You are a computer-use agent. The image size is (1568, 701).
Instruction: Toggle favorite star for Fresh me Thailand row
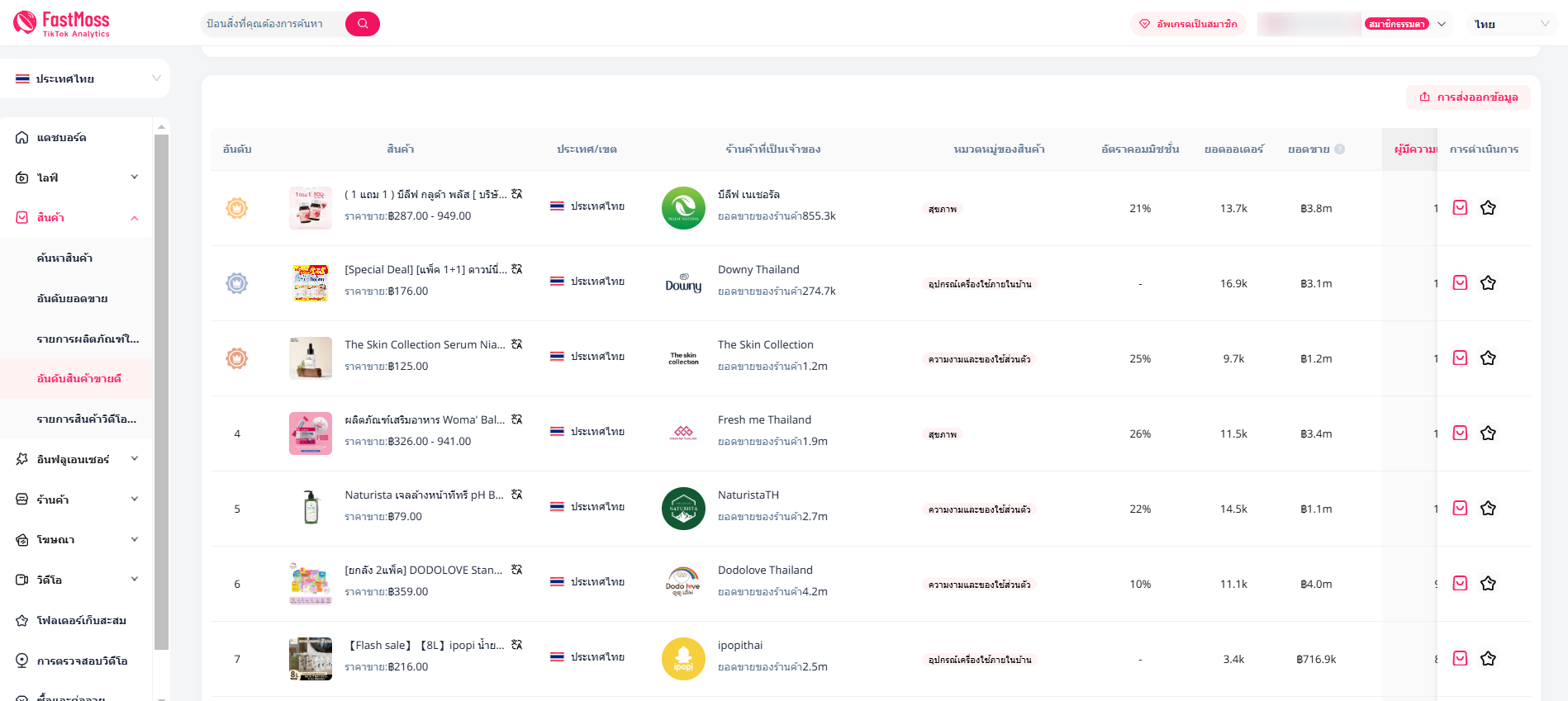click(1488, 433)
